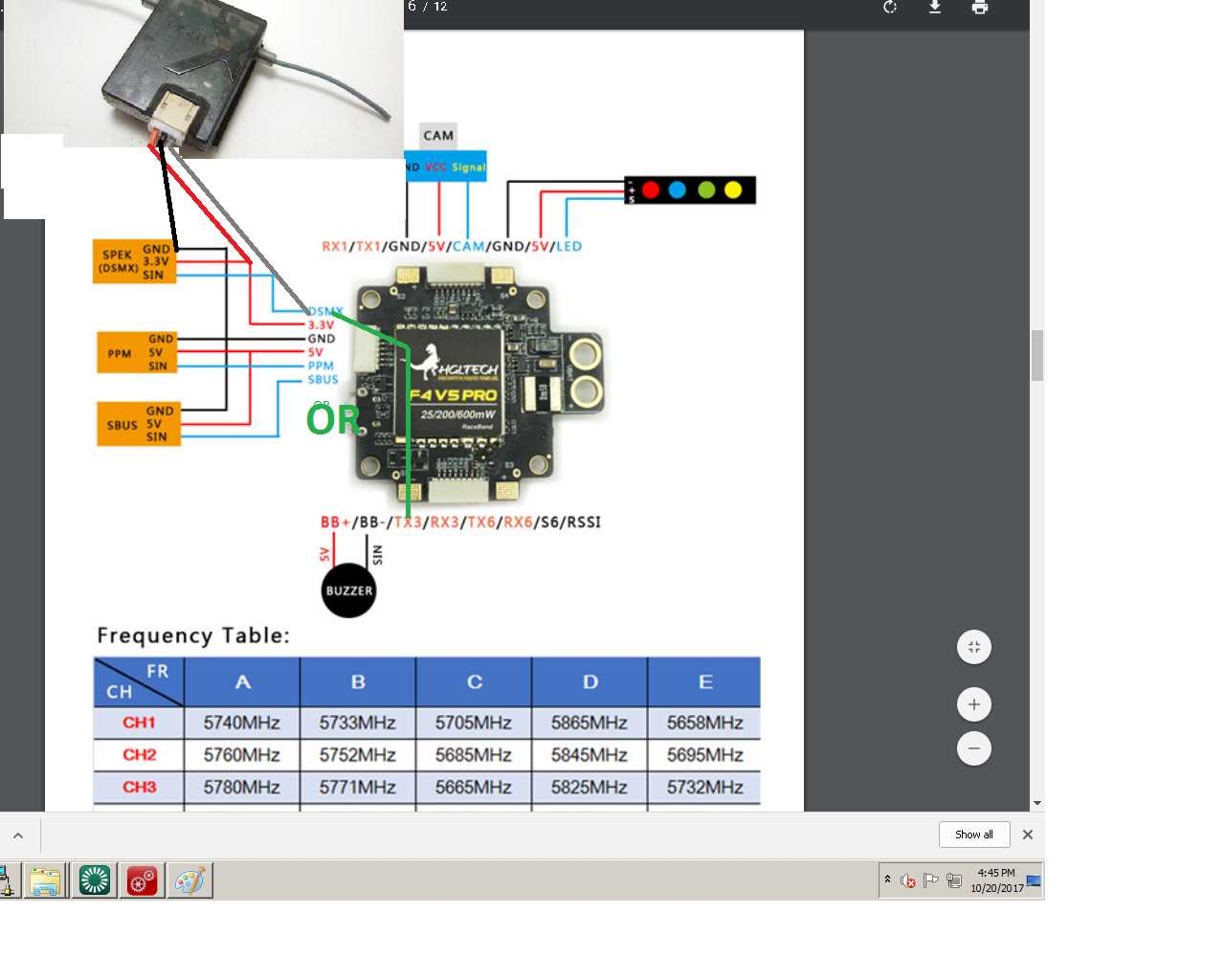Expand the downloads bar chevron
This screenshot has height=980, width=1225.
[x=18, y=835]
